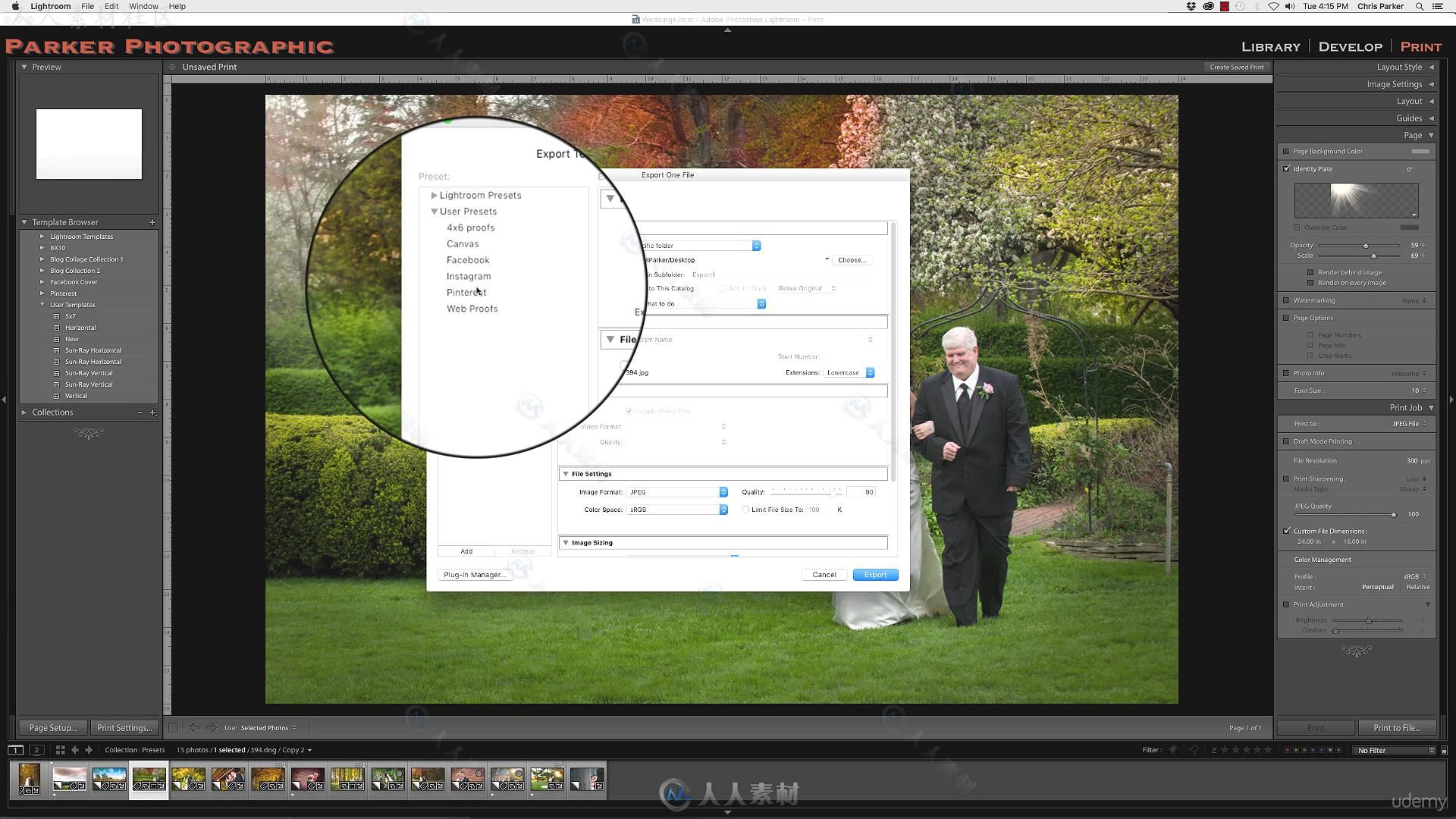Viewport: 1456px width, 819px height.
Task: Collapse the Image Sizing section
Action: point(566,543)
